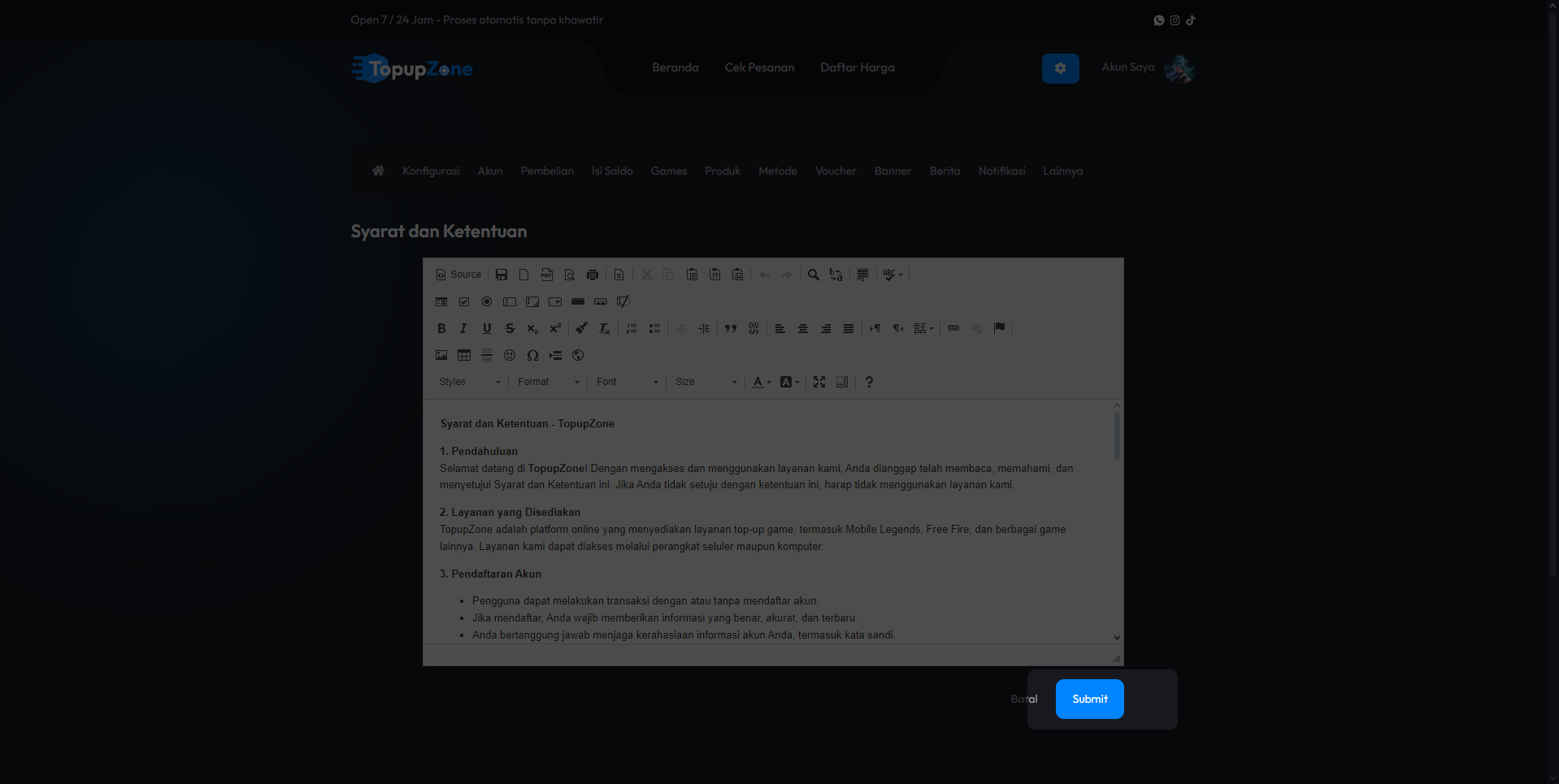The width and height of the screenshot is (1559, 784).
Task: Click the Select All icon
Action: click(x=862, y=275)
